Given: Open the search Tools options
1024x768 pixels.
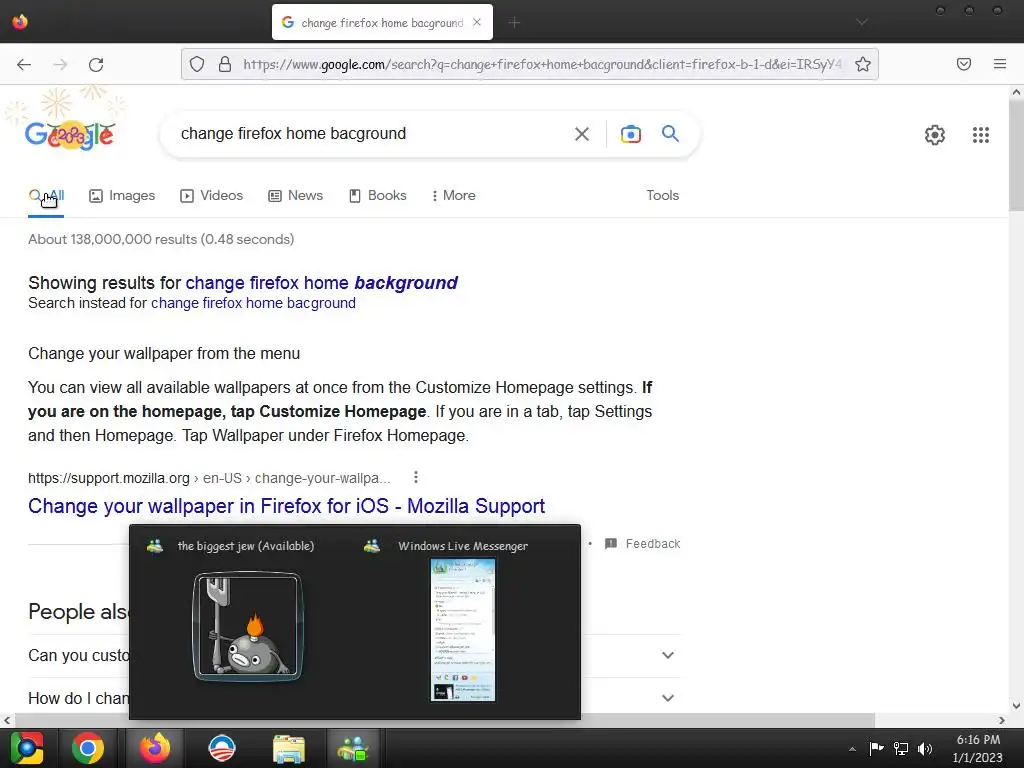Looking at the screenshot, I should tap(662, 195).
